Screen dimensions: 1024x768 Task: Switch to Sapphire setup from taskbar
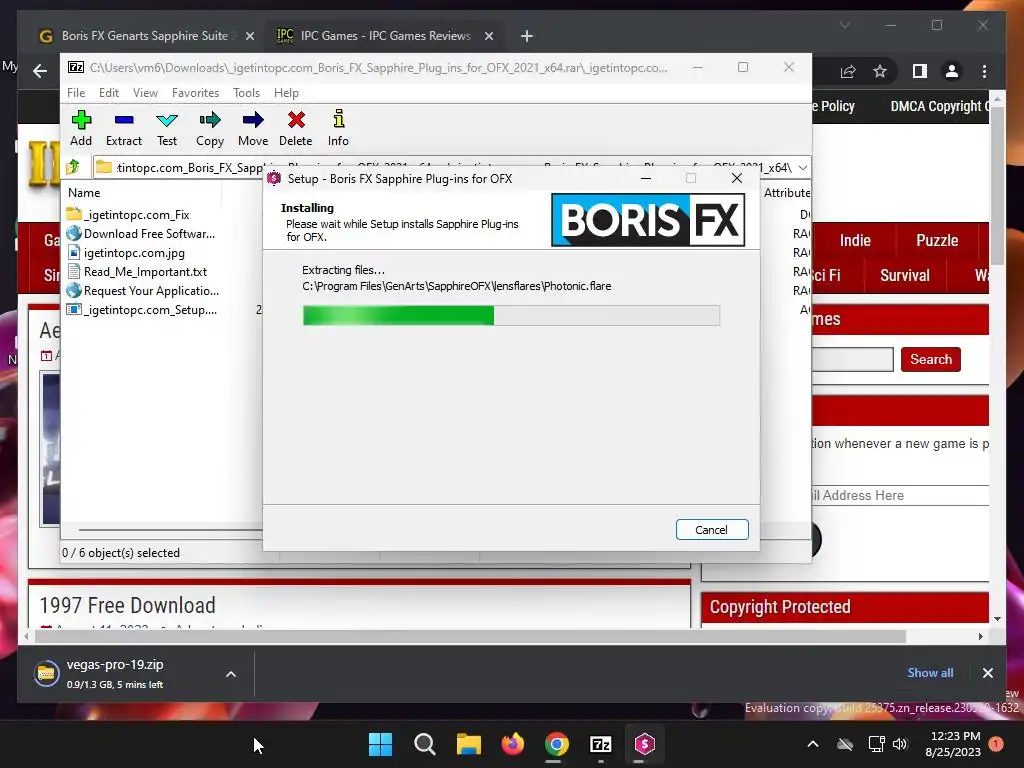point(644,744)
